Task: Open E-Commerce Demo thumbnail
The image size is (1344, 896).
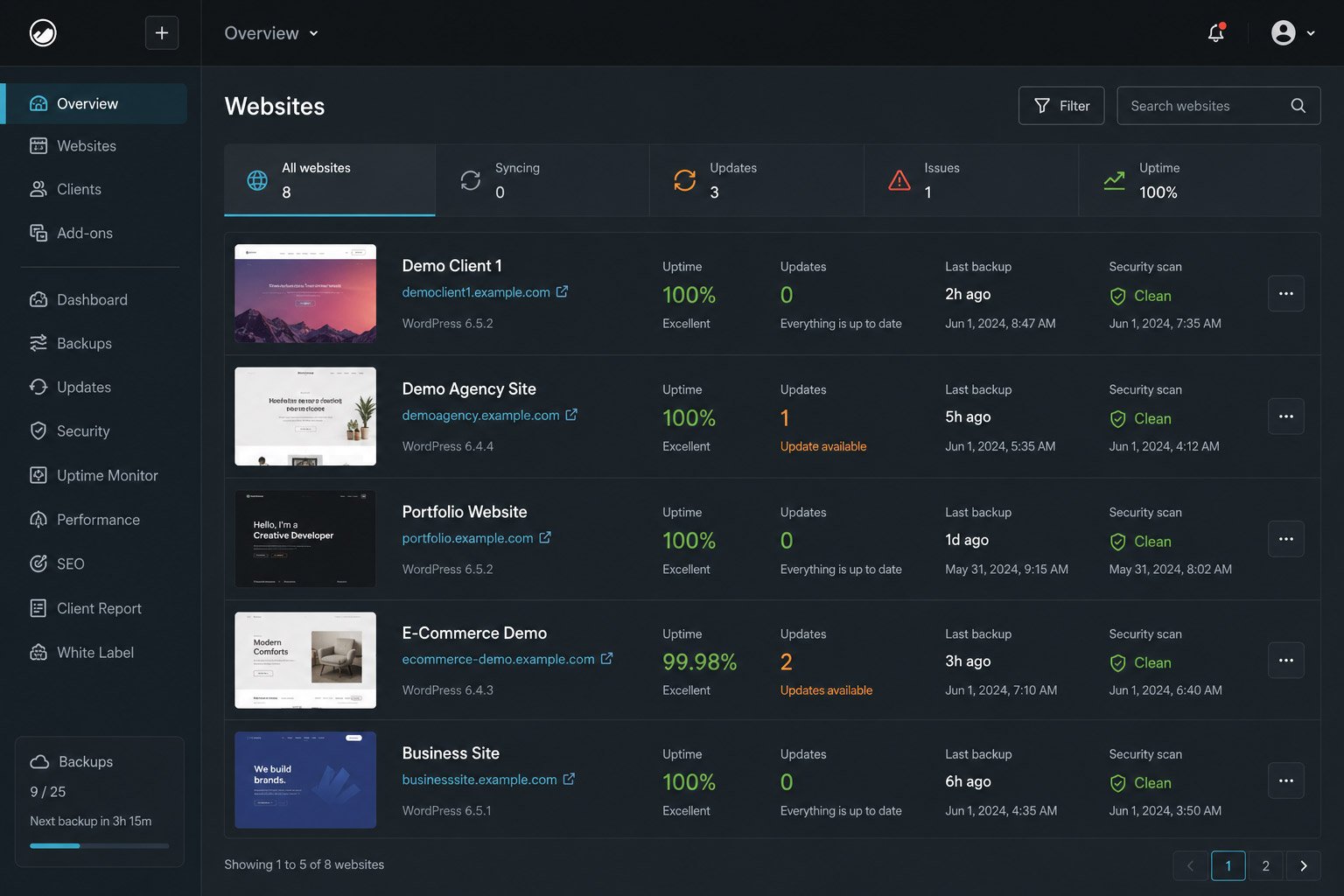Action: point(305,660)
